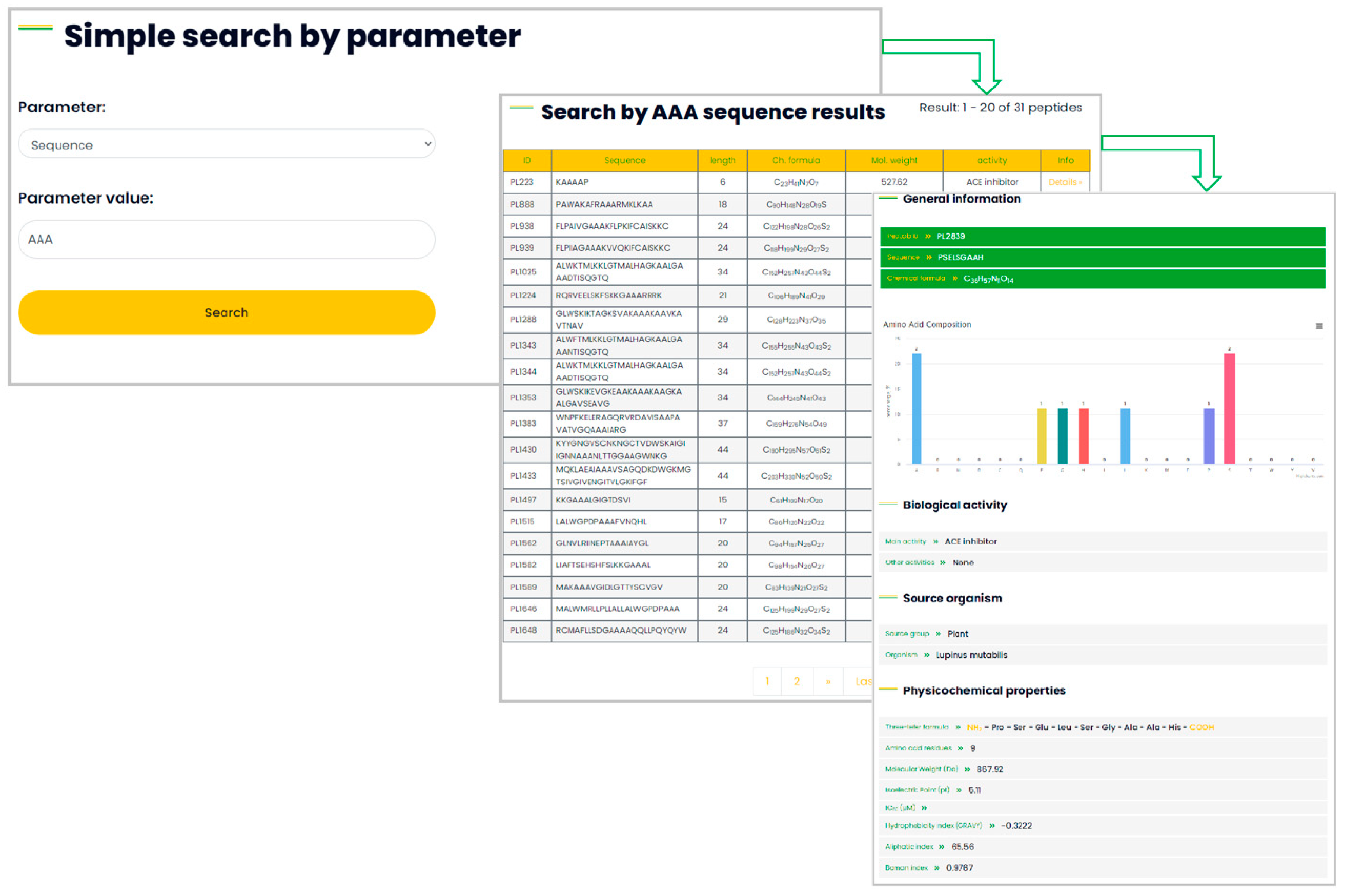
Task: Click the partially visible Last page button
Action: point(862,681)
